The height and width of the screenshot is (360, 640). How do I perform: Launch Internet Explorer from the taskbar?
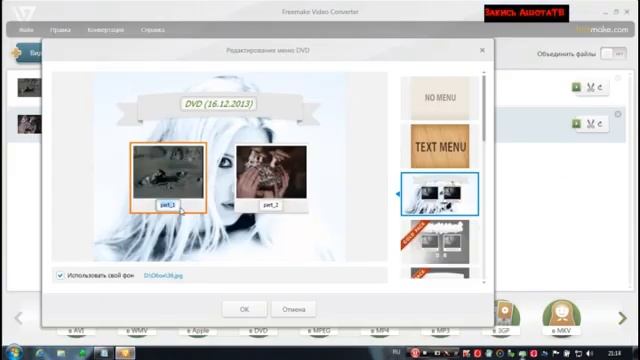click(40, 353)
